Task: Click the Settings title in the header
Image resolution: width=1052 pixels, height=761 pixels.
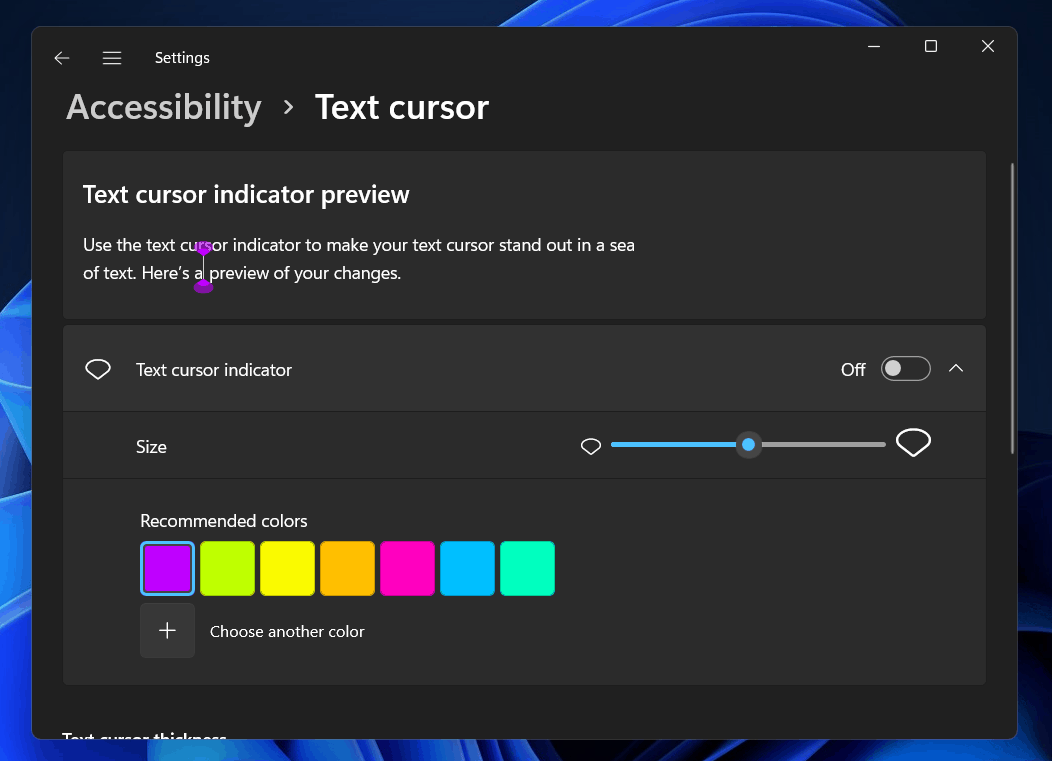Action: point(182,58)
